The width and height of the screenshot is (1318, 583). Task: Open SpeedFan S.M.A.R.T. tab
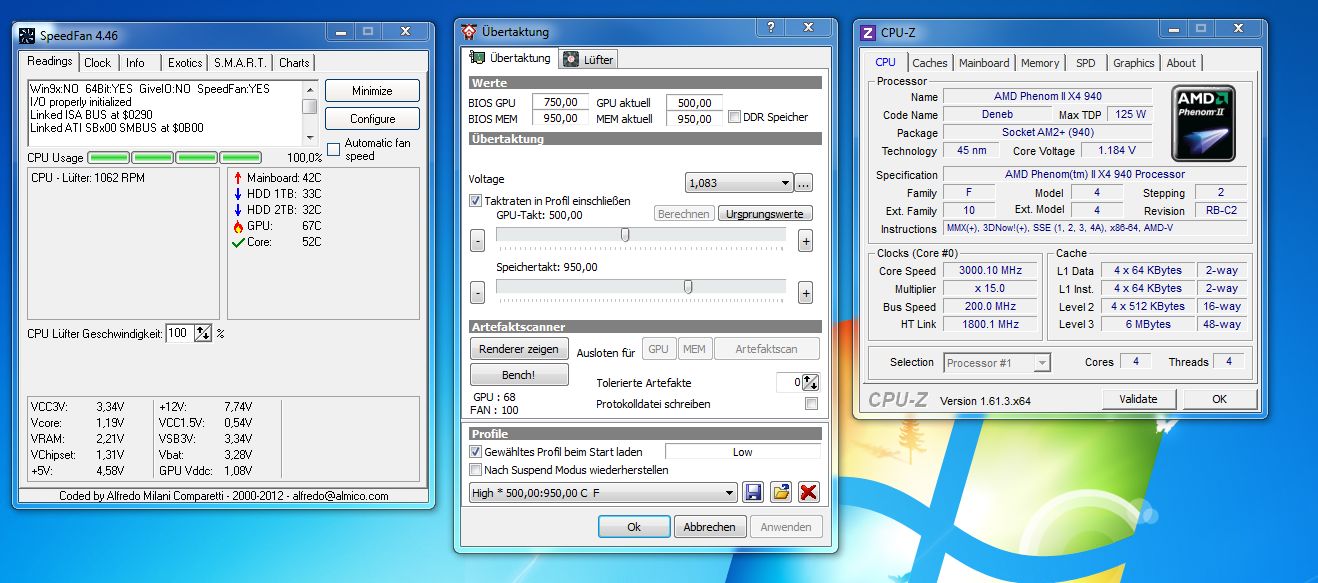pos(240,63)
